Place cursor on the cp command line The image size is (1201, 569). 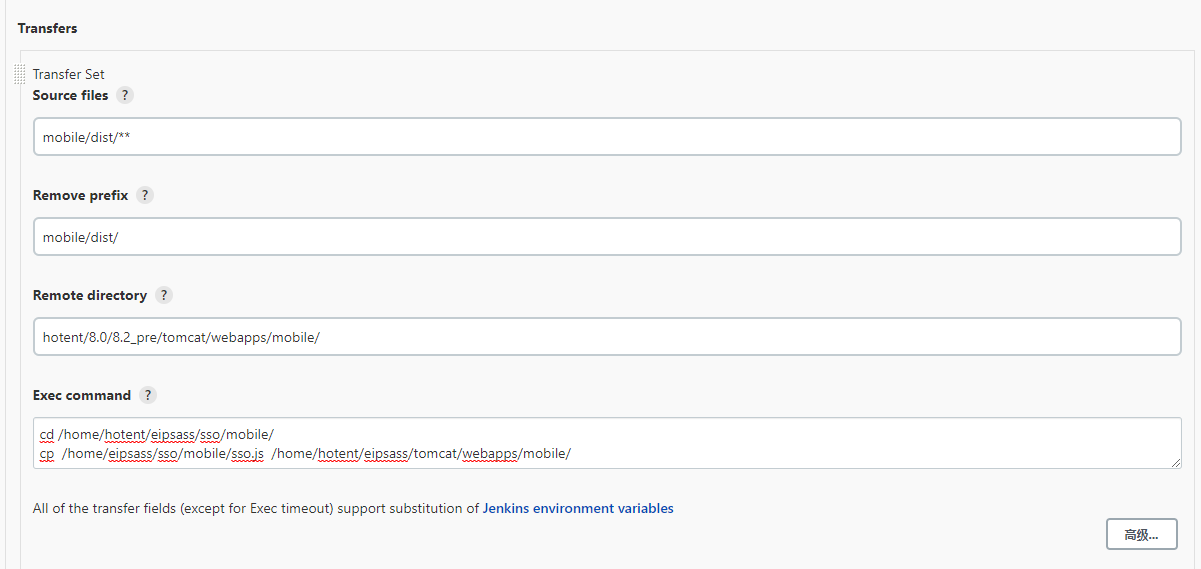coord(305,453)
